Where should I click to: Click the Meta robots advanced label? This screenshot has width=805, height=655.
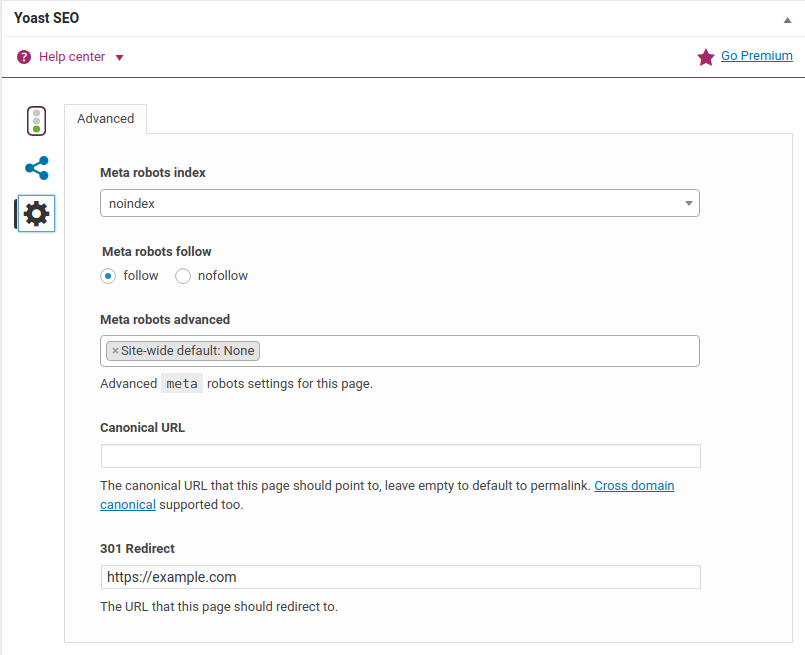coord(165,319)
